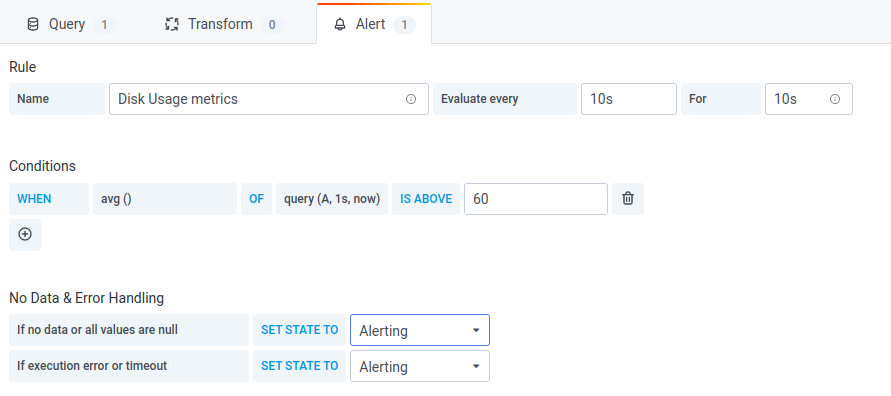891x396 pixels.
Task: Click the Evaluate every 10s field
Action: 628,99
